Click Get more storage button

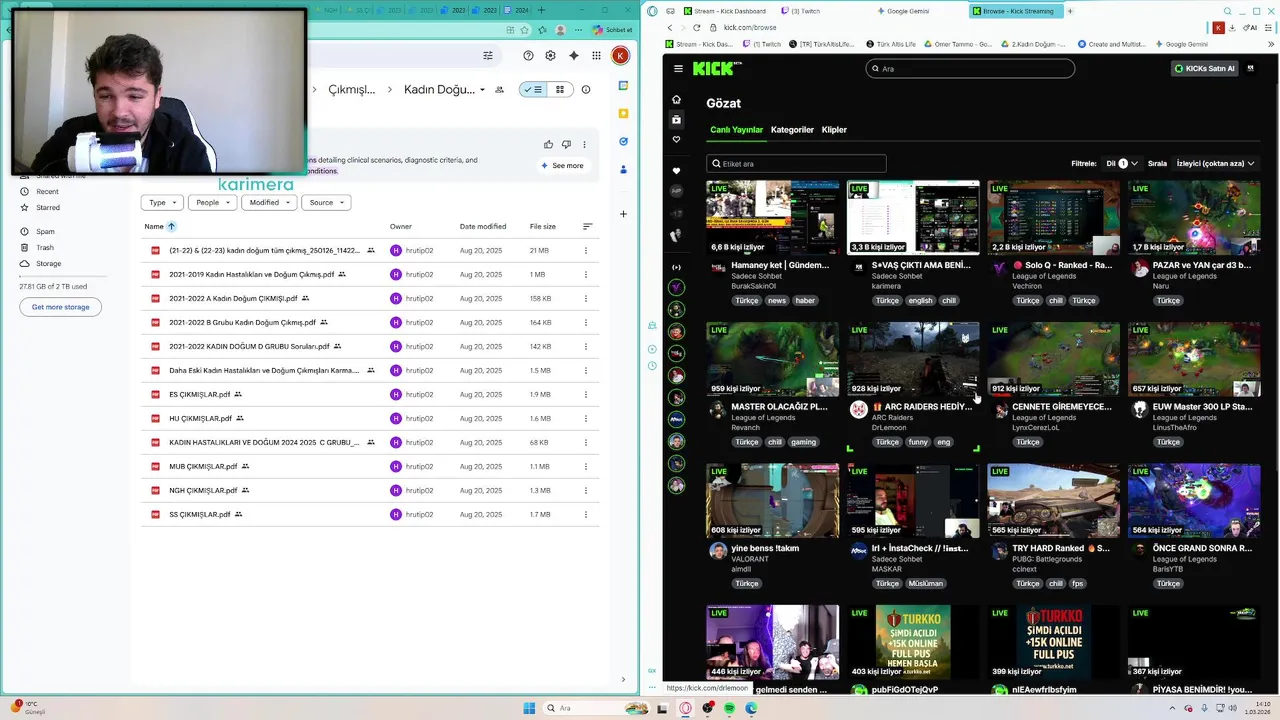[x=60, y=307]
